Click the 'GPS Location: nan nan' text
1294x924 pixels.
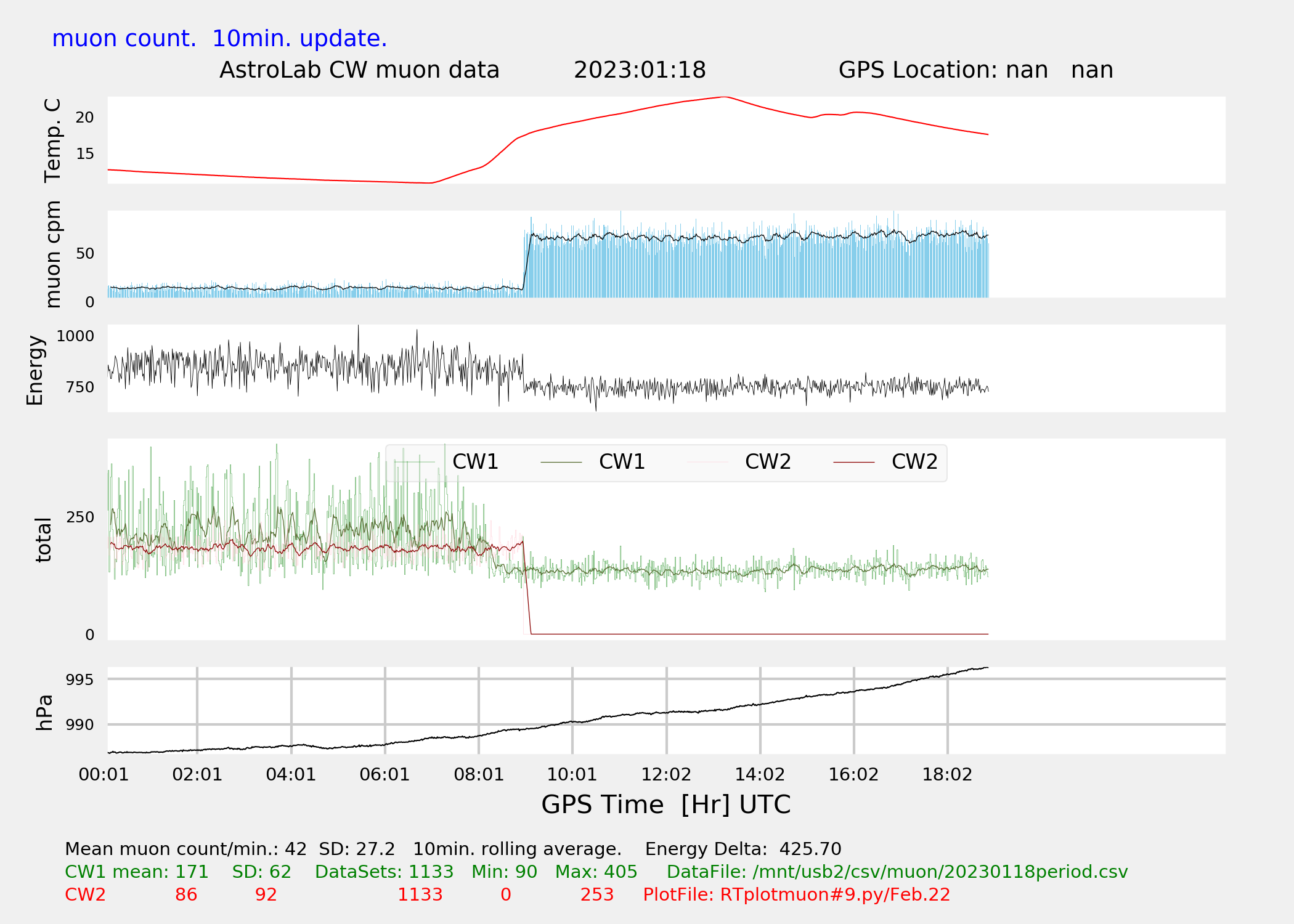pos(975,70)
